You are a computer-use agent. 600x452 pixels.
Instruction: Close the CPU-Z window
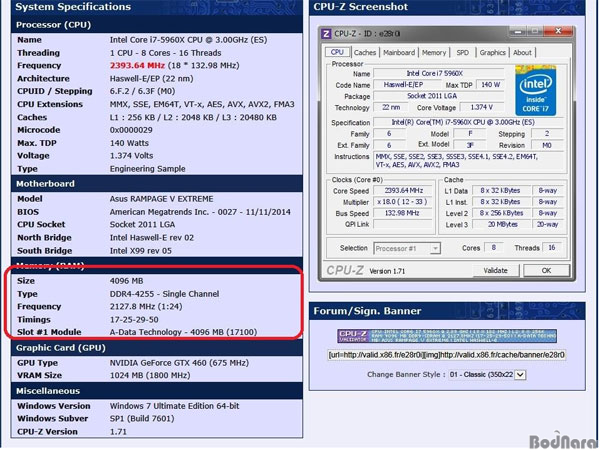tap(558, 31)
